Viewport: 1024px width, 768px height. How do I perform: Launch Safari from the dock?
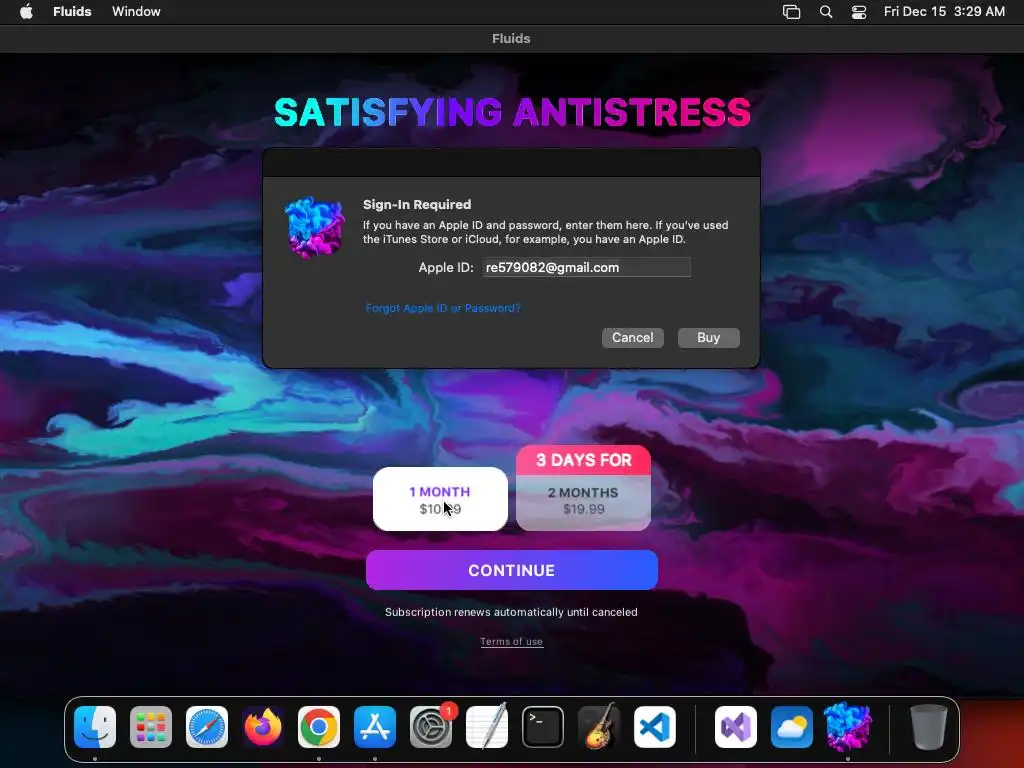[207, 727]
